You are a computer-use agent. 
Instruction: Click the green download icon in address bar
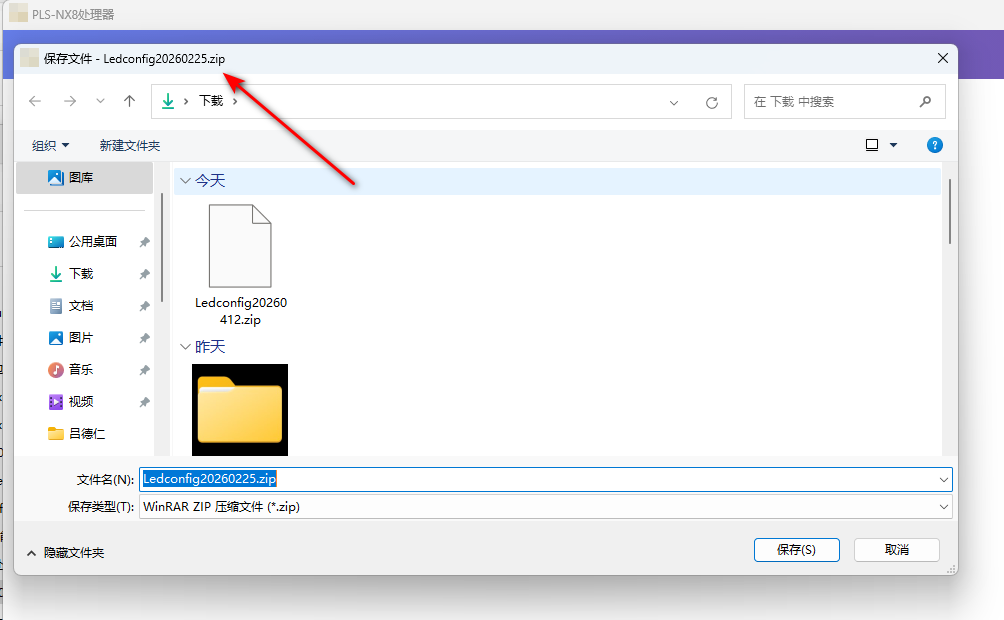pos(168,101)
